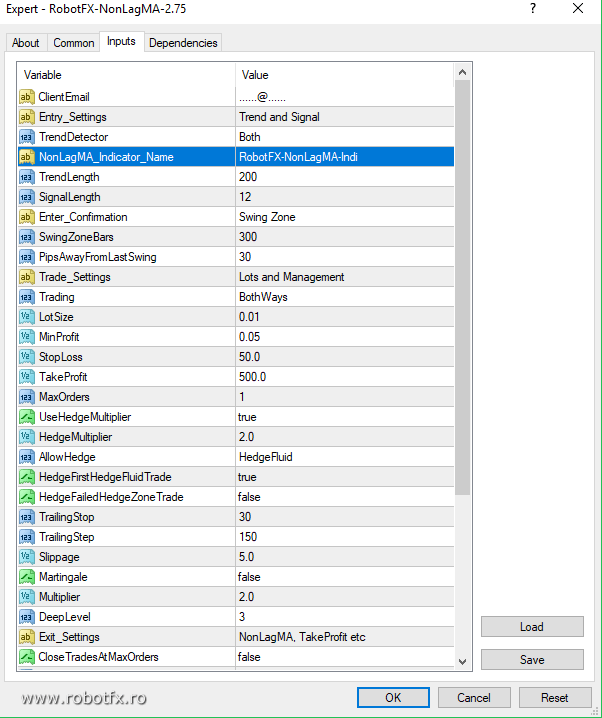This screenshot has width=602, height=718.
Task: Click the double icon beside LotSize
Action: 27,317
